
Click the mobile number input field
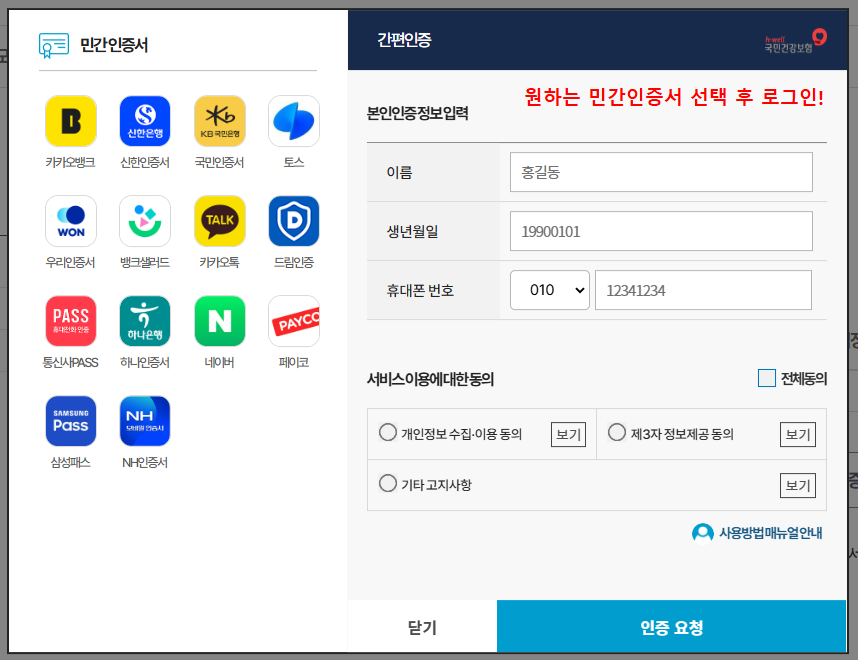[x=703, y=290]
